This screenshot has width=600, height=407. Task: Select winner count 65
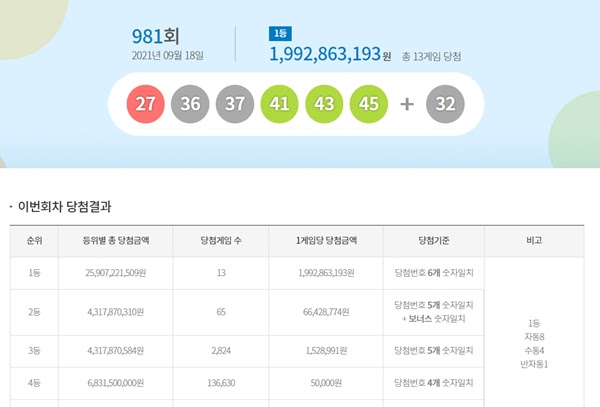coord(221,312)
